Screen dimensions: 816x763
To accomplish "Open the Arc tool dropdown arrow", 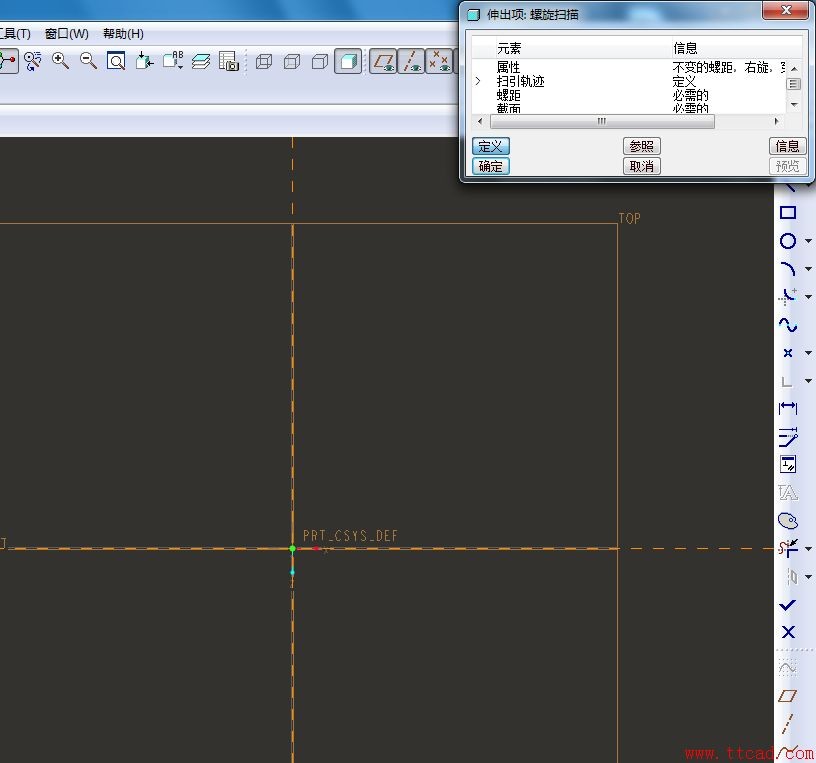I will (806, 270).
